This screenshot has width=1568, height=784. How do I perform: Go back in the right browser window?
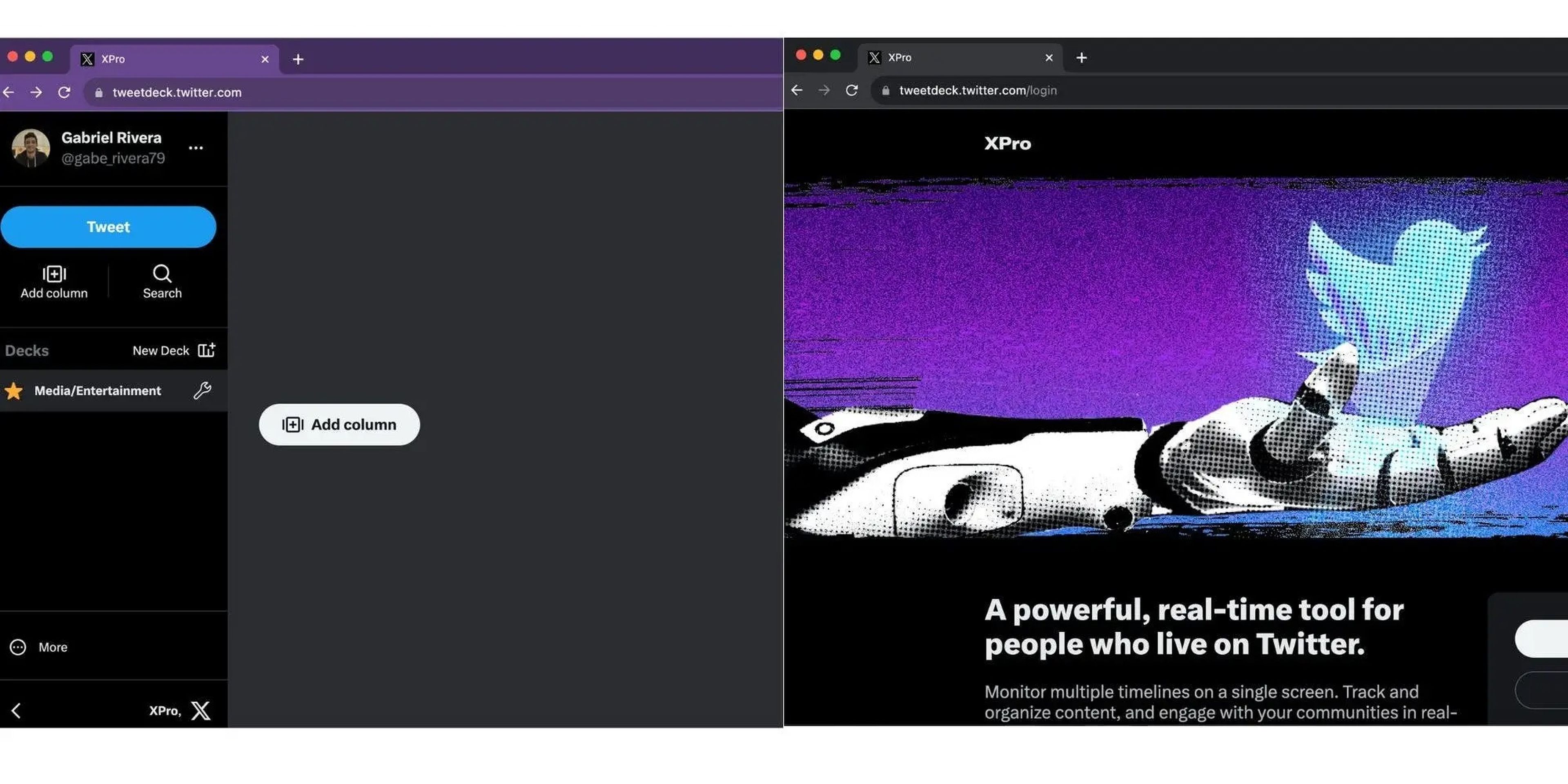point(797,90)
